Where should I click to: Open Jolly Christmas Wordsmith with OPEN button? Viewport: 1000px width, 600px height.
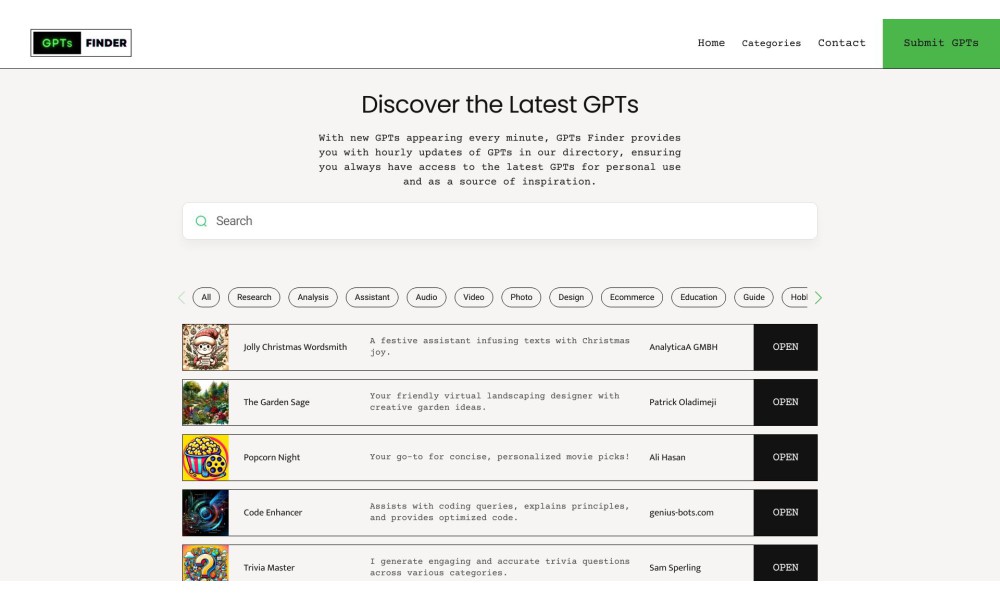(x=786, y=347)
